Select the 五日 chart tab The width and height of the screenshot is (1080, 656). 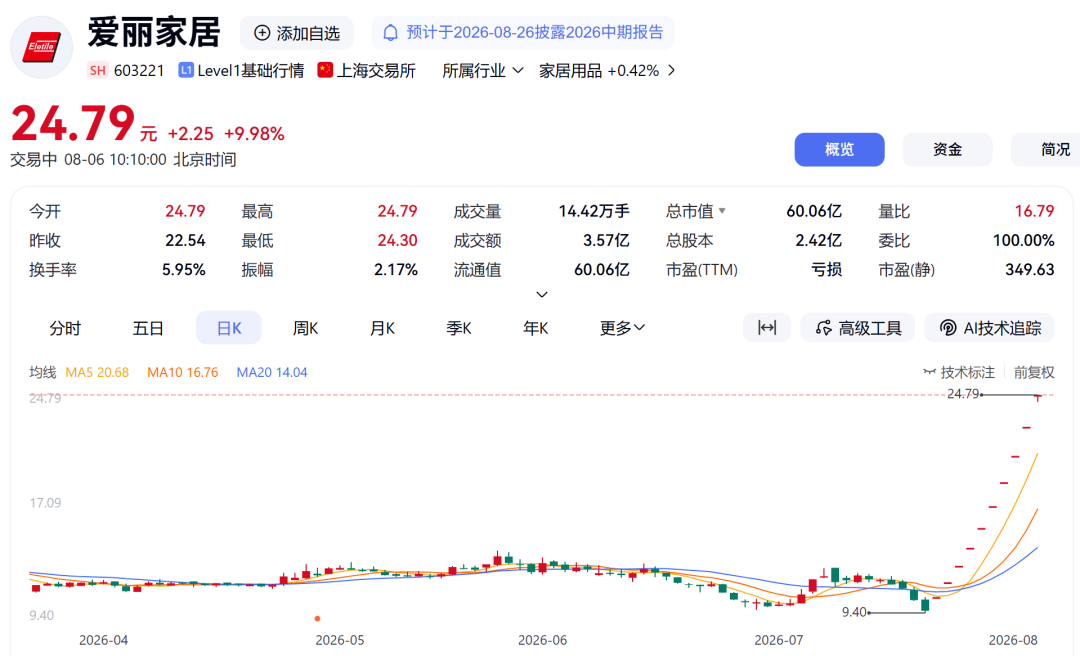coord(148,328)
